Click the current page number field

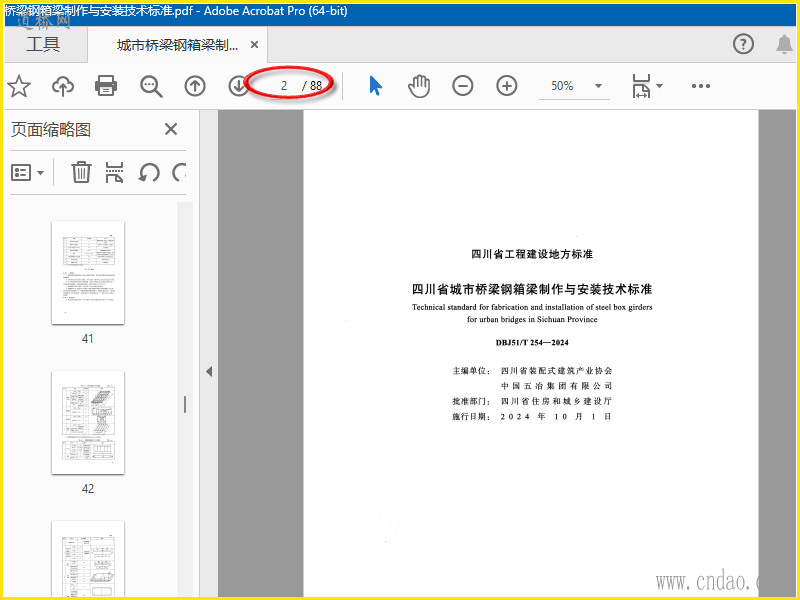coord(284,86)
